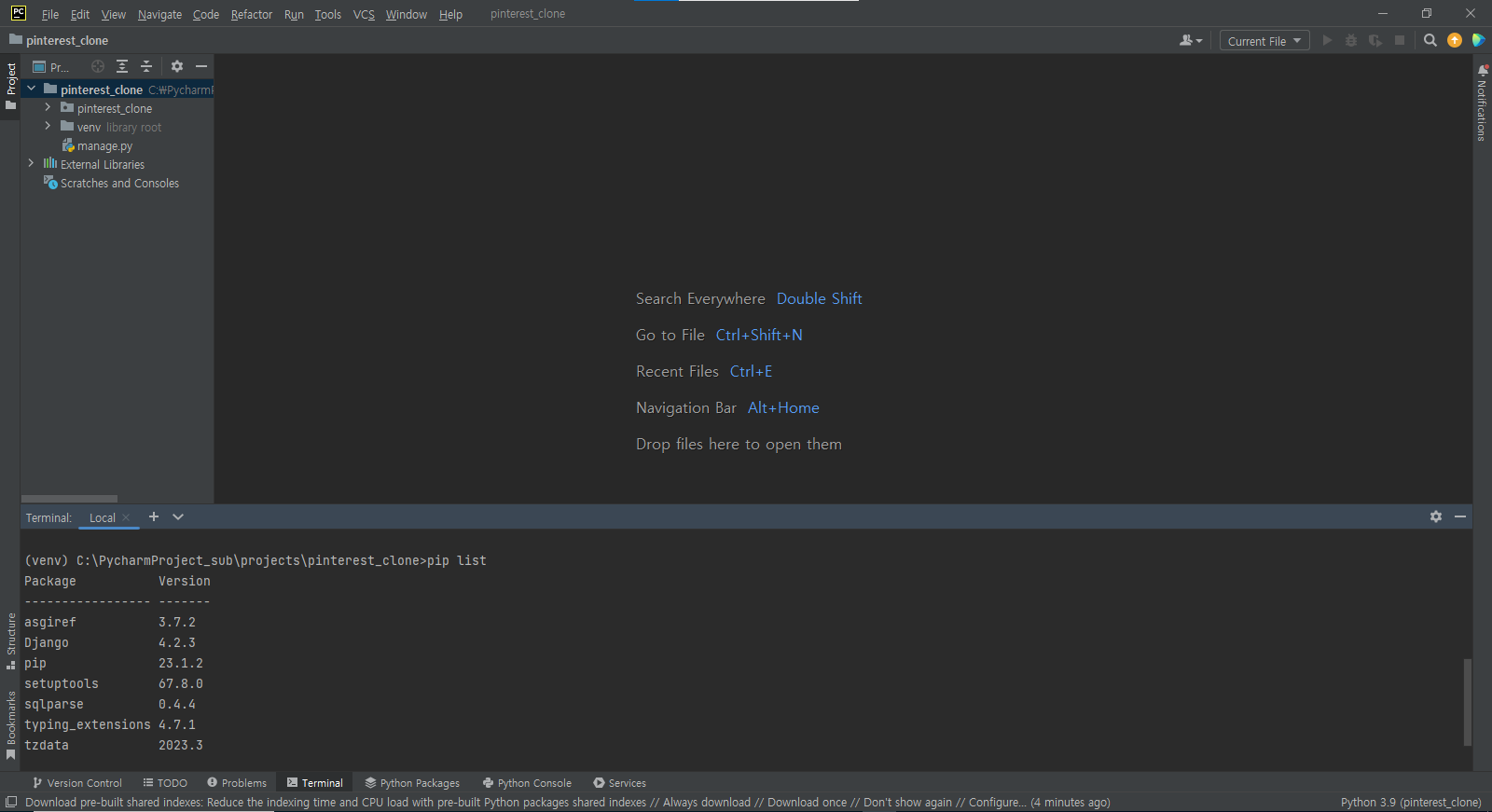Collapse the pinterest_clone root folder
The height and width of the screenshot is (812, 1492).
31,89
